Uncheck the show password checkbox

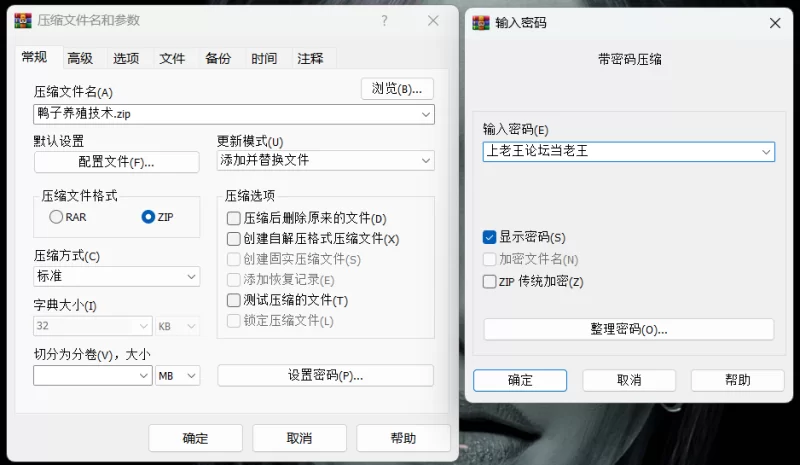pyautogui.click(x=489, y=237)
